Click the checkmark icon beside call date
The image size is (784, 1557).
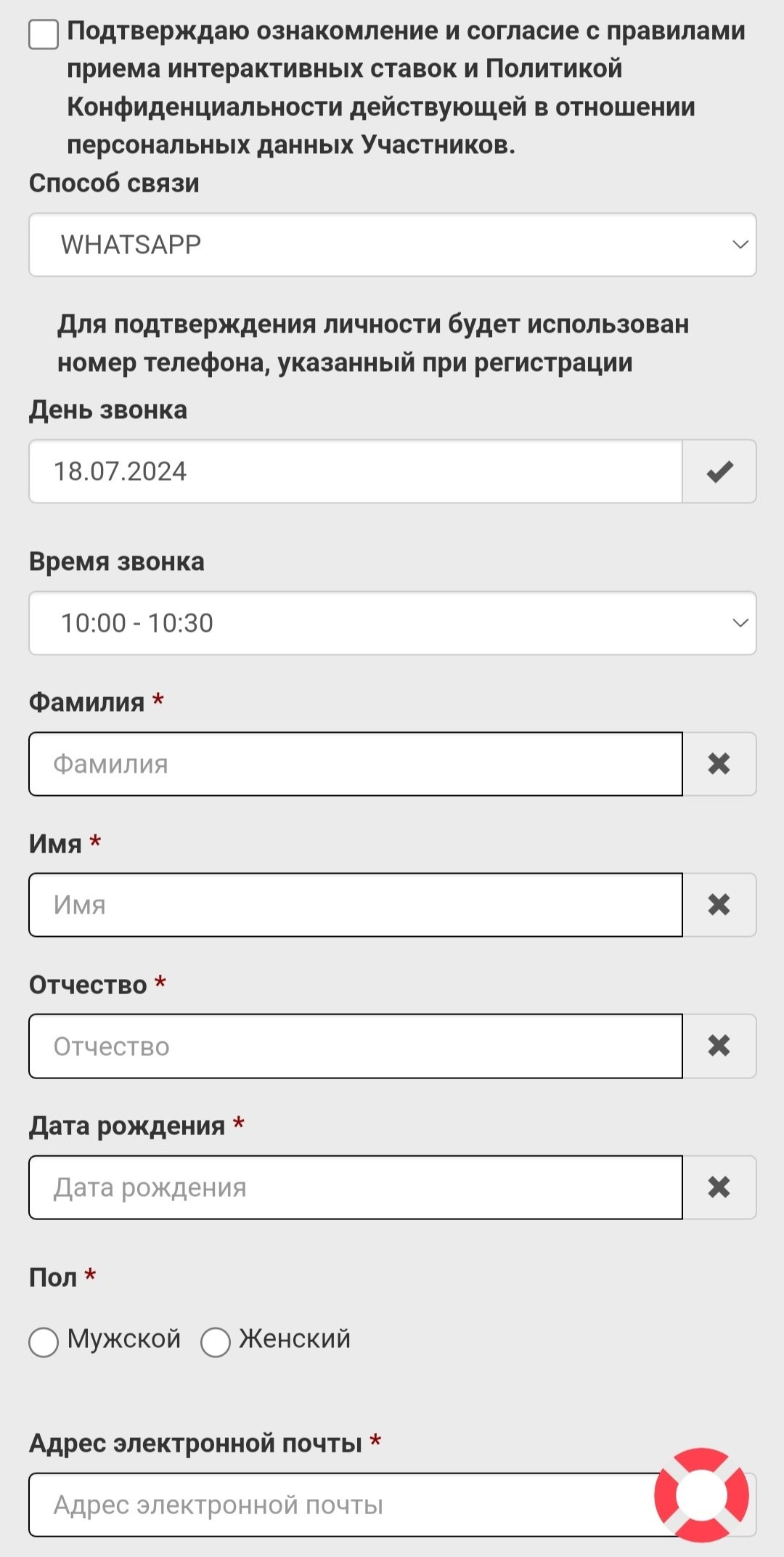click(x=719, y=472)
